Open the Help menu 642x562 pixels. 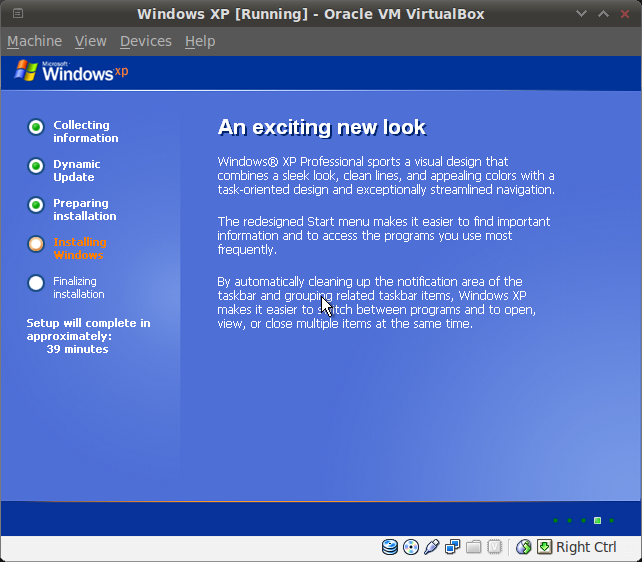[200, 41]
